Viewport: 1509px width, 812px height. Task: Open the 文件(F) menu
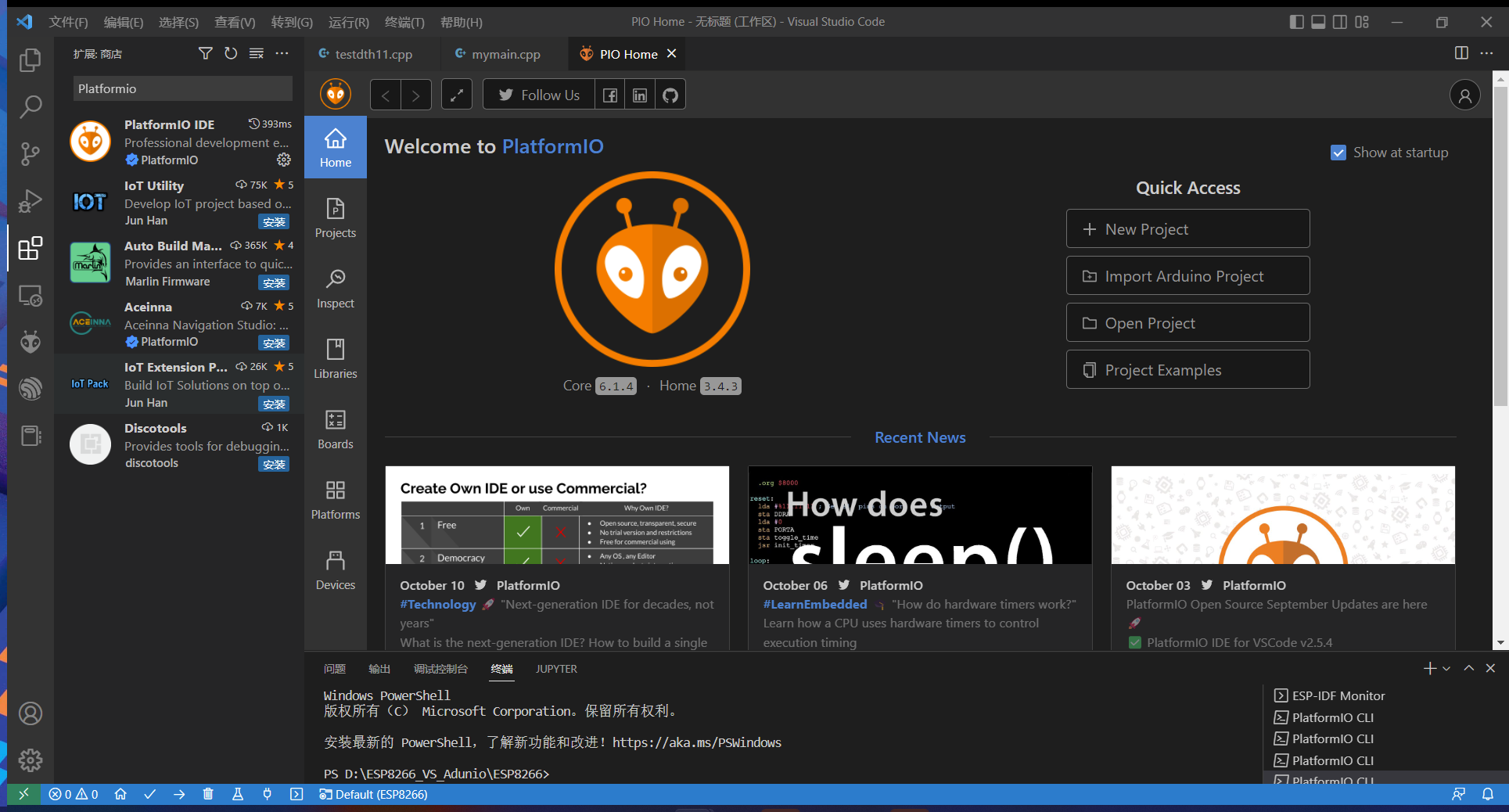[68, 22]
